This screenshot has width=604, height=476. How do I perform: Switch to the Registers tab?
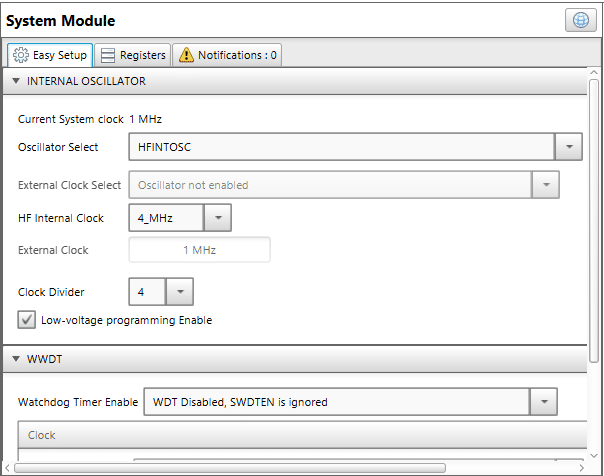tap(133, 55)
